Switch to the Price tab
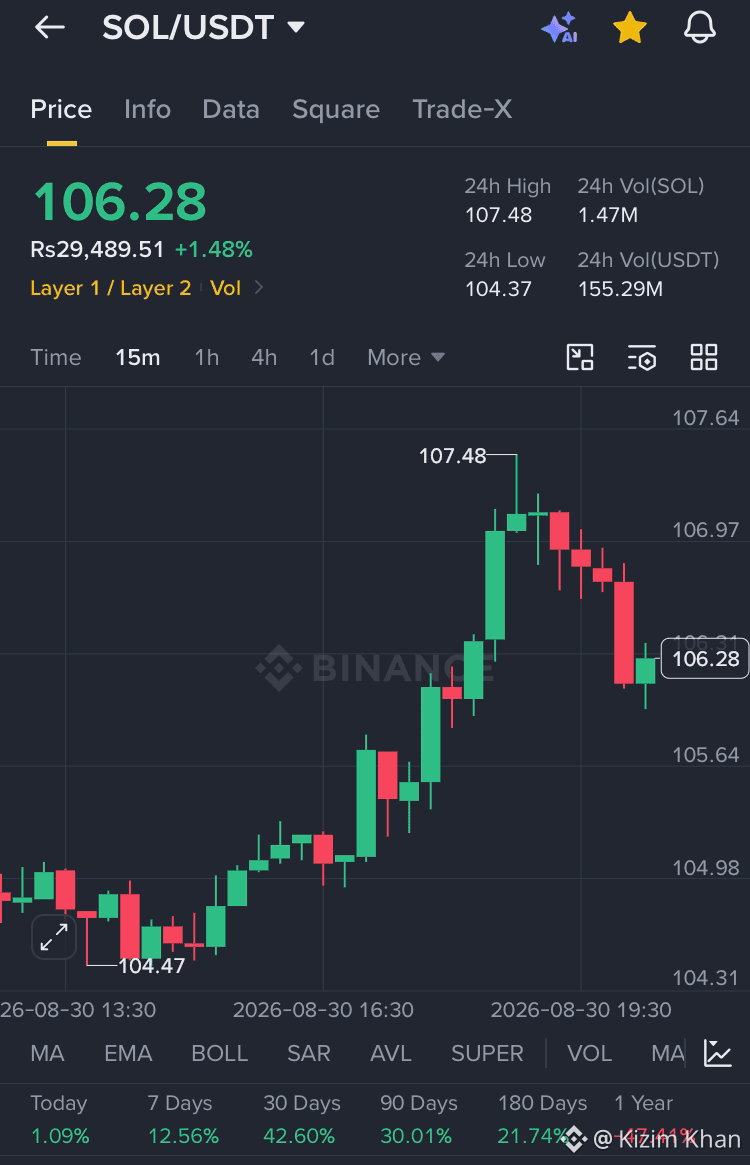 (x=61, y=109)
